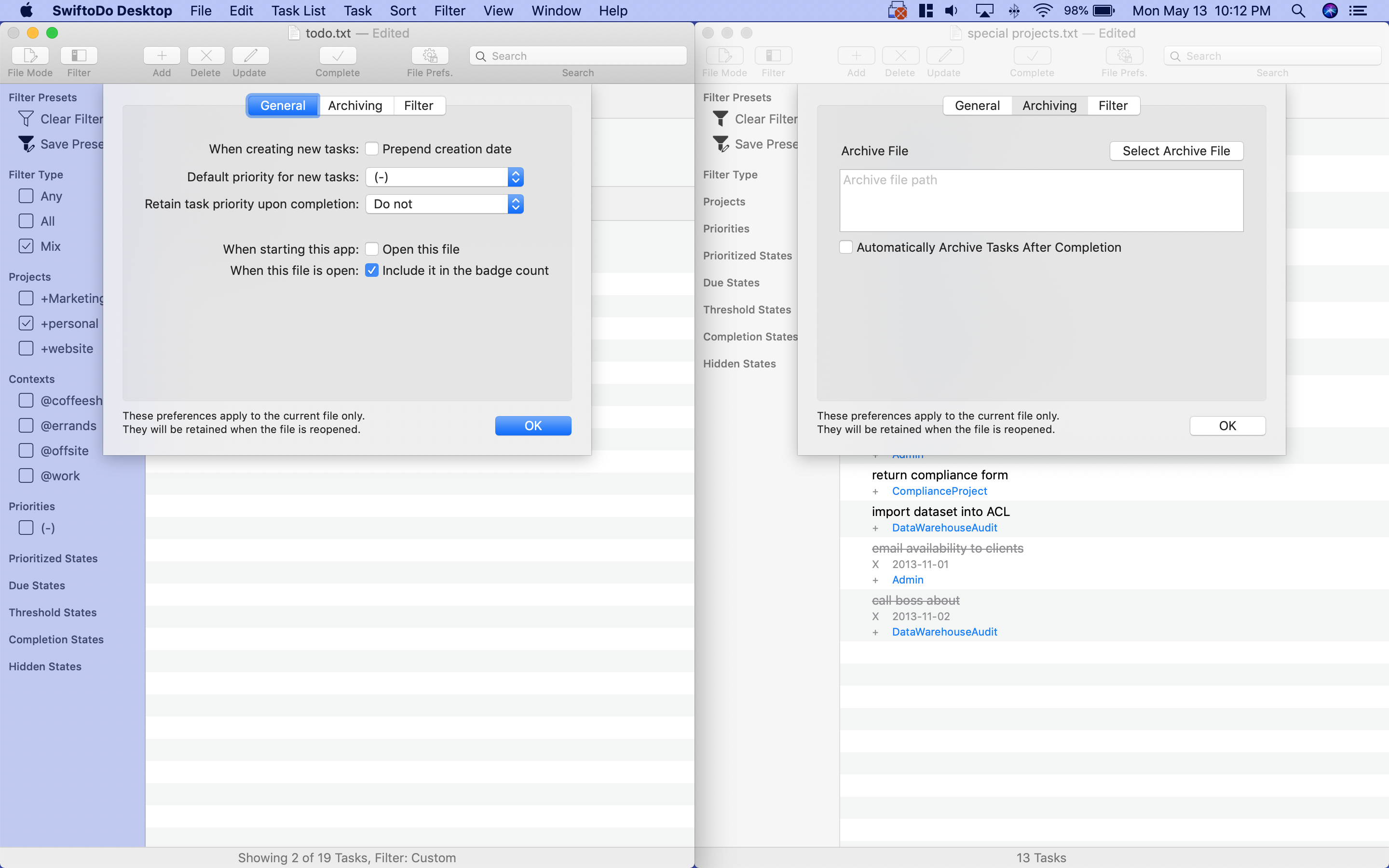Click the Update pencil icon
Viewport: 1389px width, 868px height.
(x=250, y=55)
